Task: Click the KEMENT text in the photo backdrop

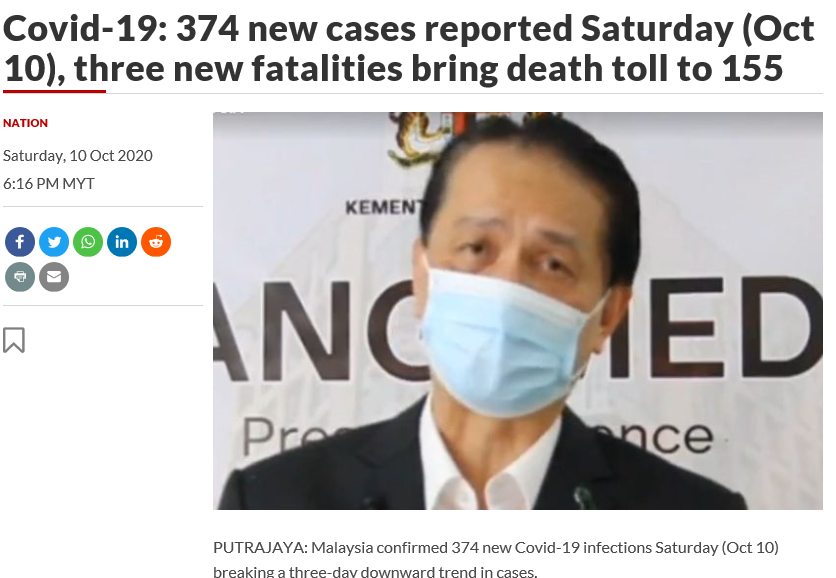Action: [x=384, y=207]
